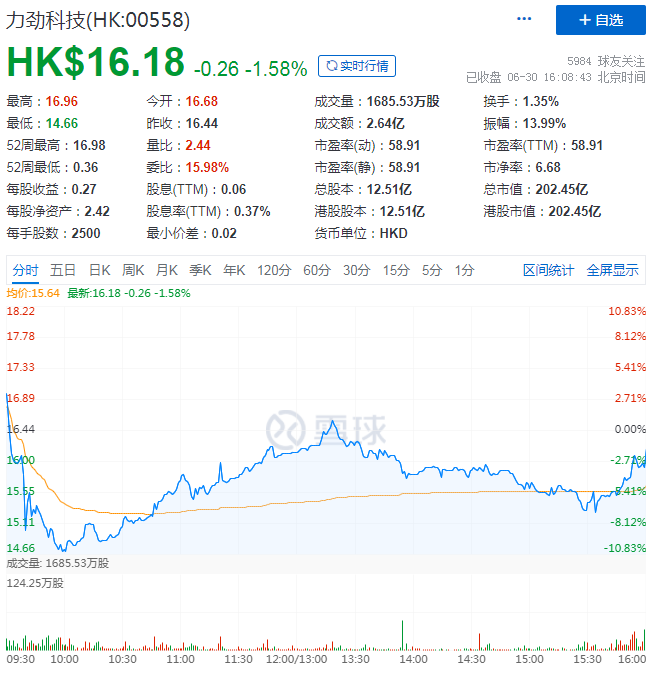The width and height of the screenshot is (651, 674).
Task: Click the 5984 球友关注 follower count
Action: tap(606, 61)
